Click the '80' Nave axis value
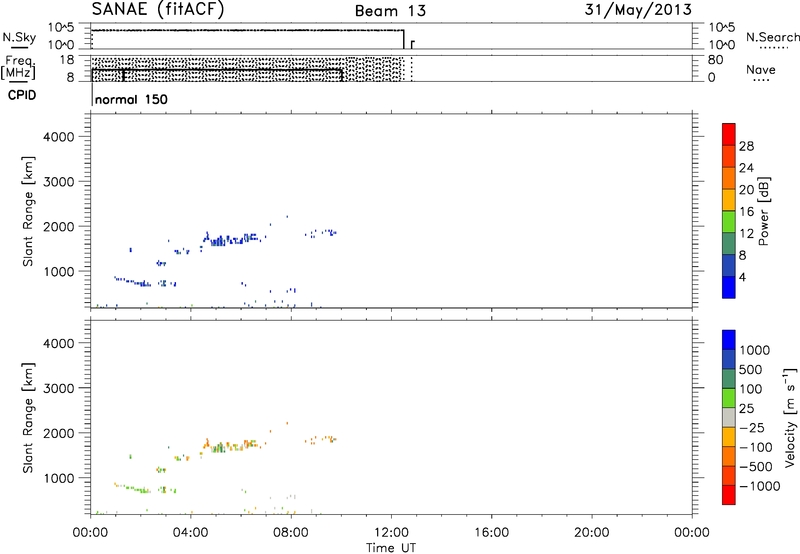The image size is (800, 554). (x=715, y=60)
